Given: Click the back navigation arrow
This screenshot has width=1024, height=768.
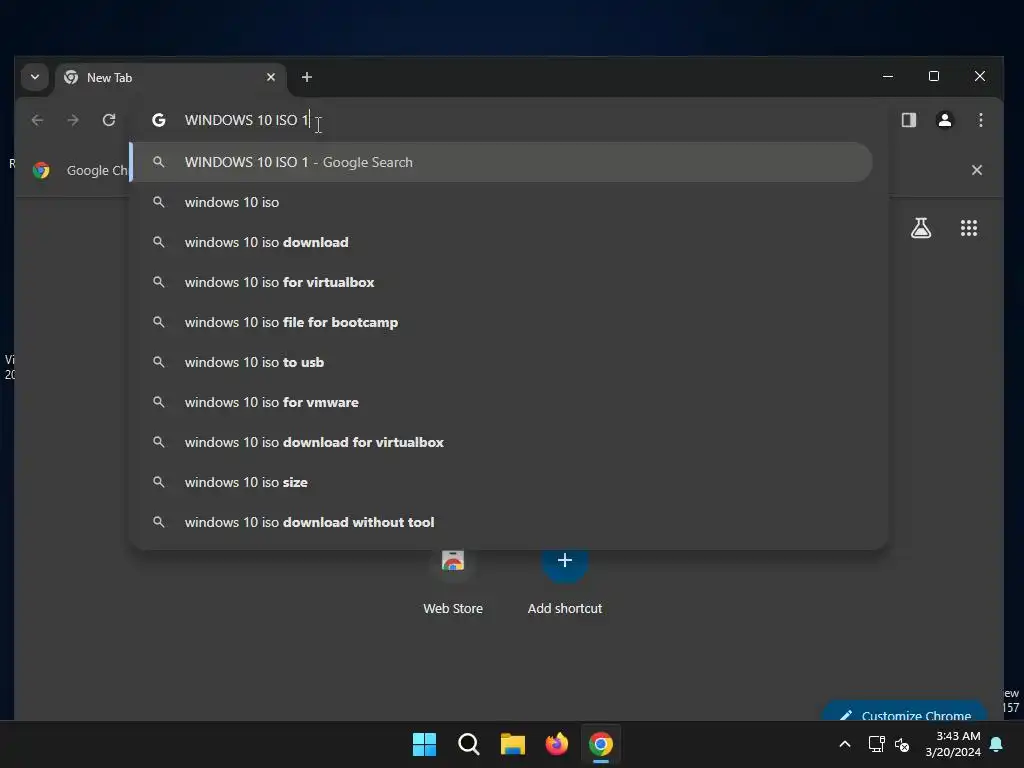Looking at the screenshot, I should 37,120.
